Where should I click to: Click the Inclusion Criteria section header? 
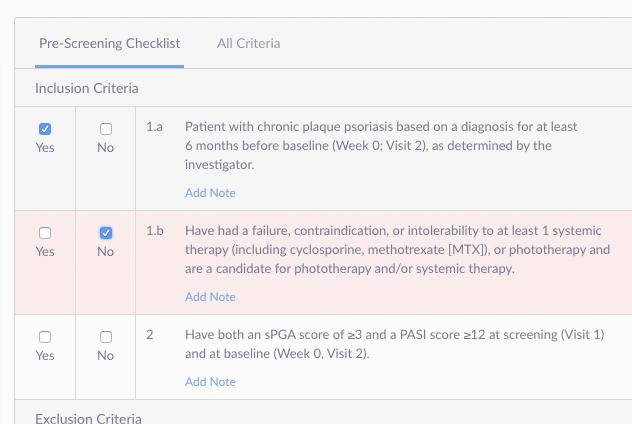pos(86,89)
